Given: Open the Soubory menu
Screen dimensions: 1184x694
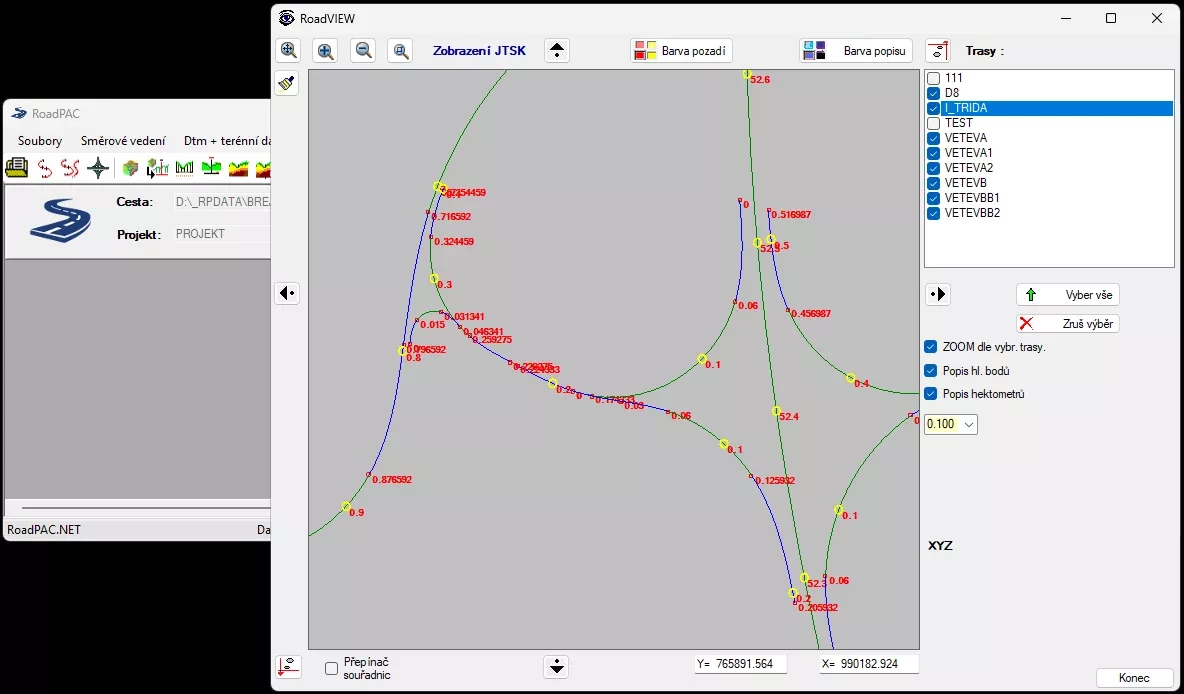Looking at the screenshot, I should (x=40, y=141).
